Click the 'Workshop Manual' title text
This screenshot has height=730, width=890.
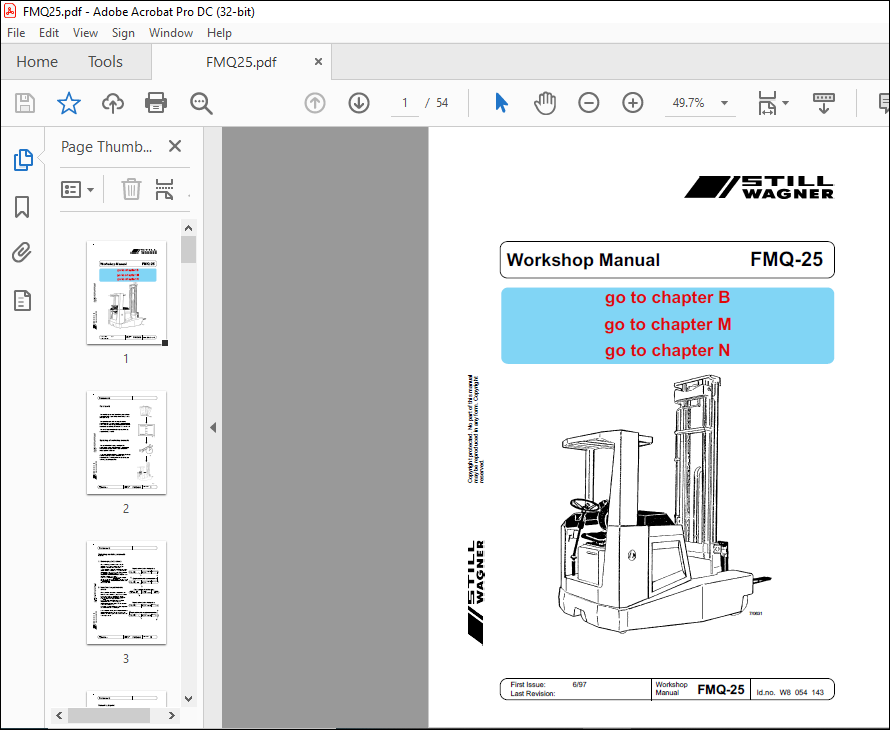583,260
